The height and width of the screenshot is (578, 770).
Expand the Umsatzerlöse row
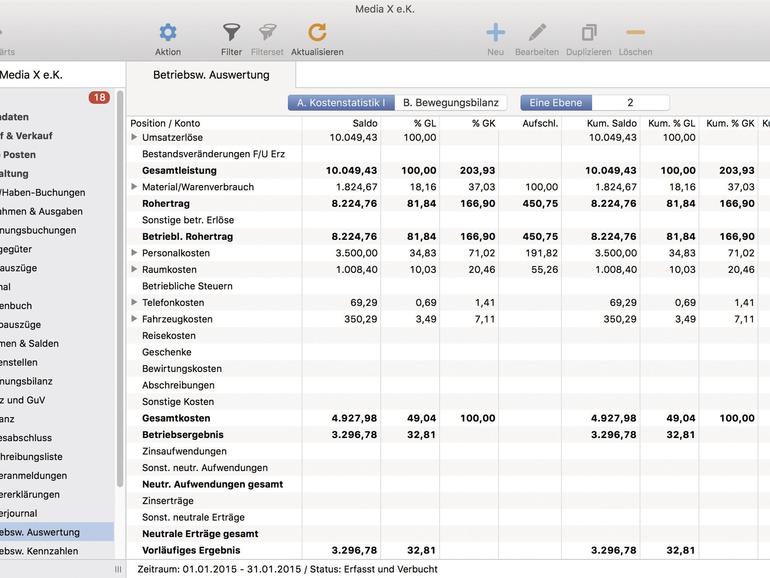coord(134,137)
